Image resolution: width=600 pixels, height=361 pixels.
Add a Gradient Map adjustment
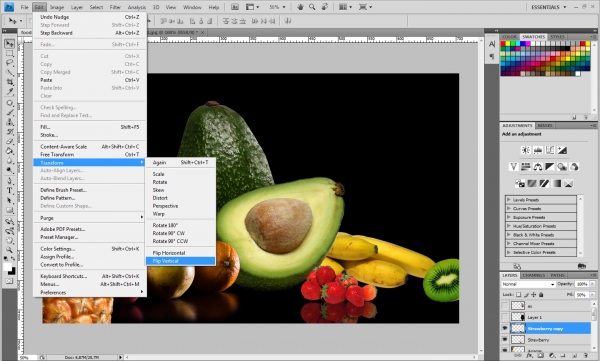coord(556,183)
